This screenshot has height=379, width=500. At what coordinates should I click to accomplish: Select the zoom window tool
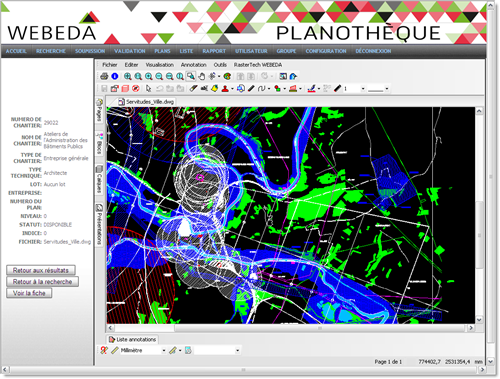[191, 76]
